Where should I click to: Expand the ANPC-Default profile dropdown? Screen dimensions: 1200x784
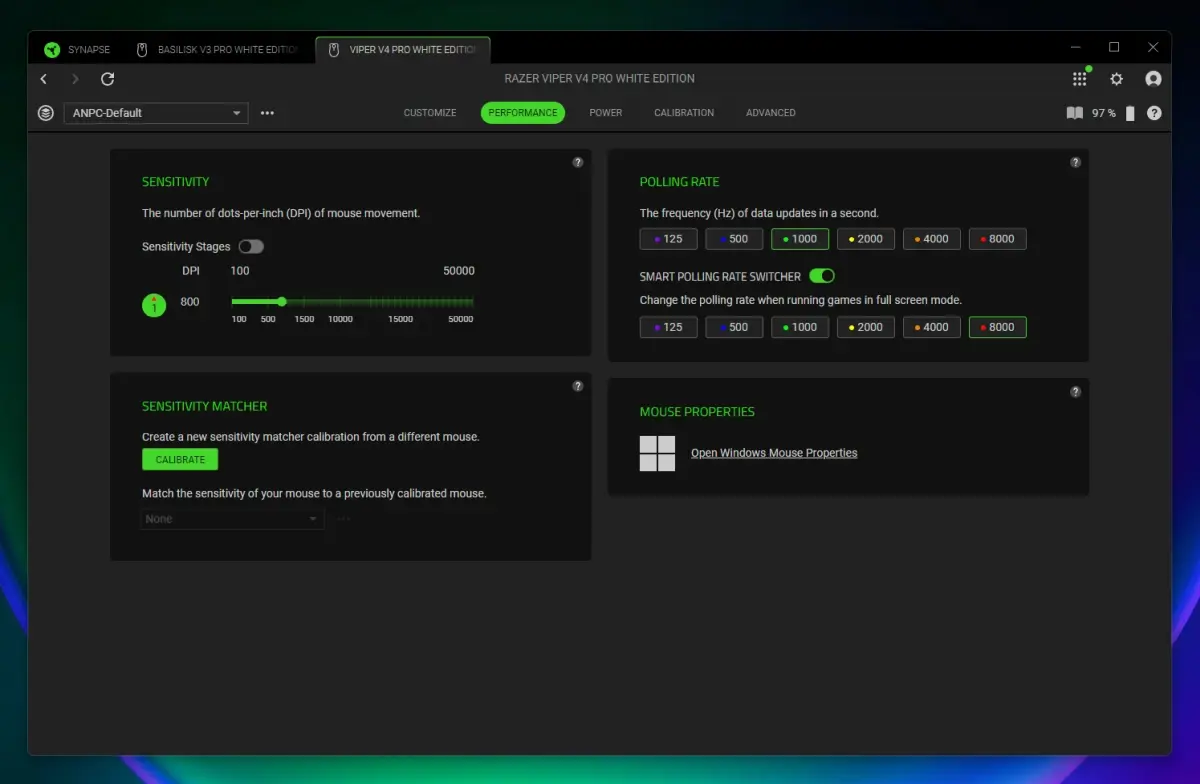[156, 113]
